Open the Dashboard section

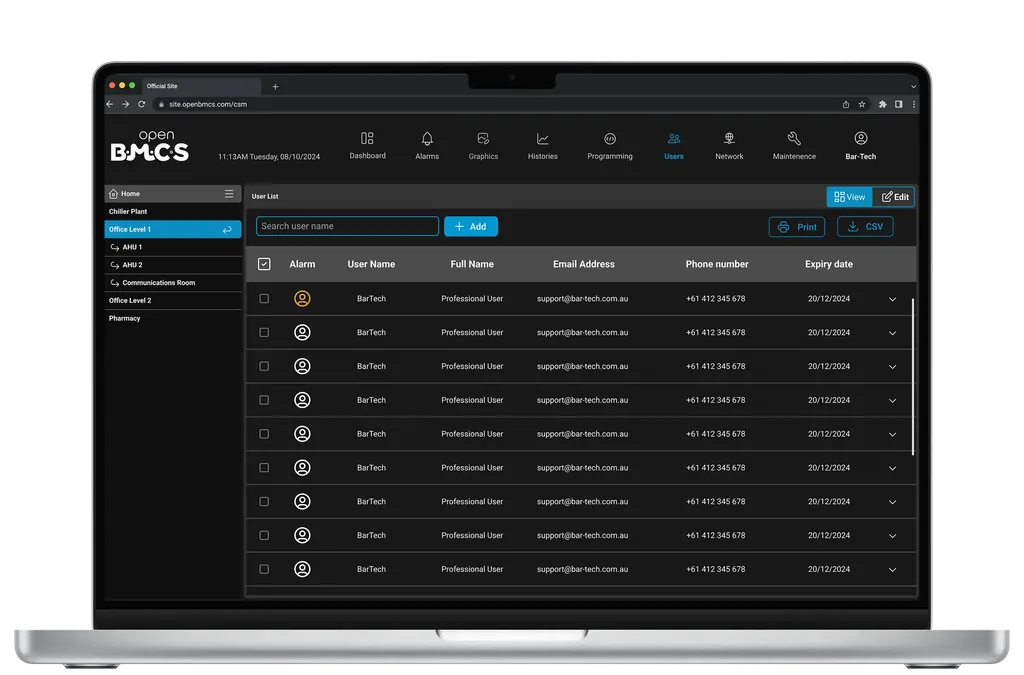pyautogui.click(x=367, y=146)
